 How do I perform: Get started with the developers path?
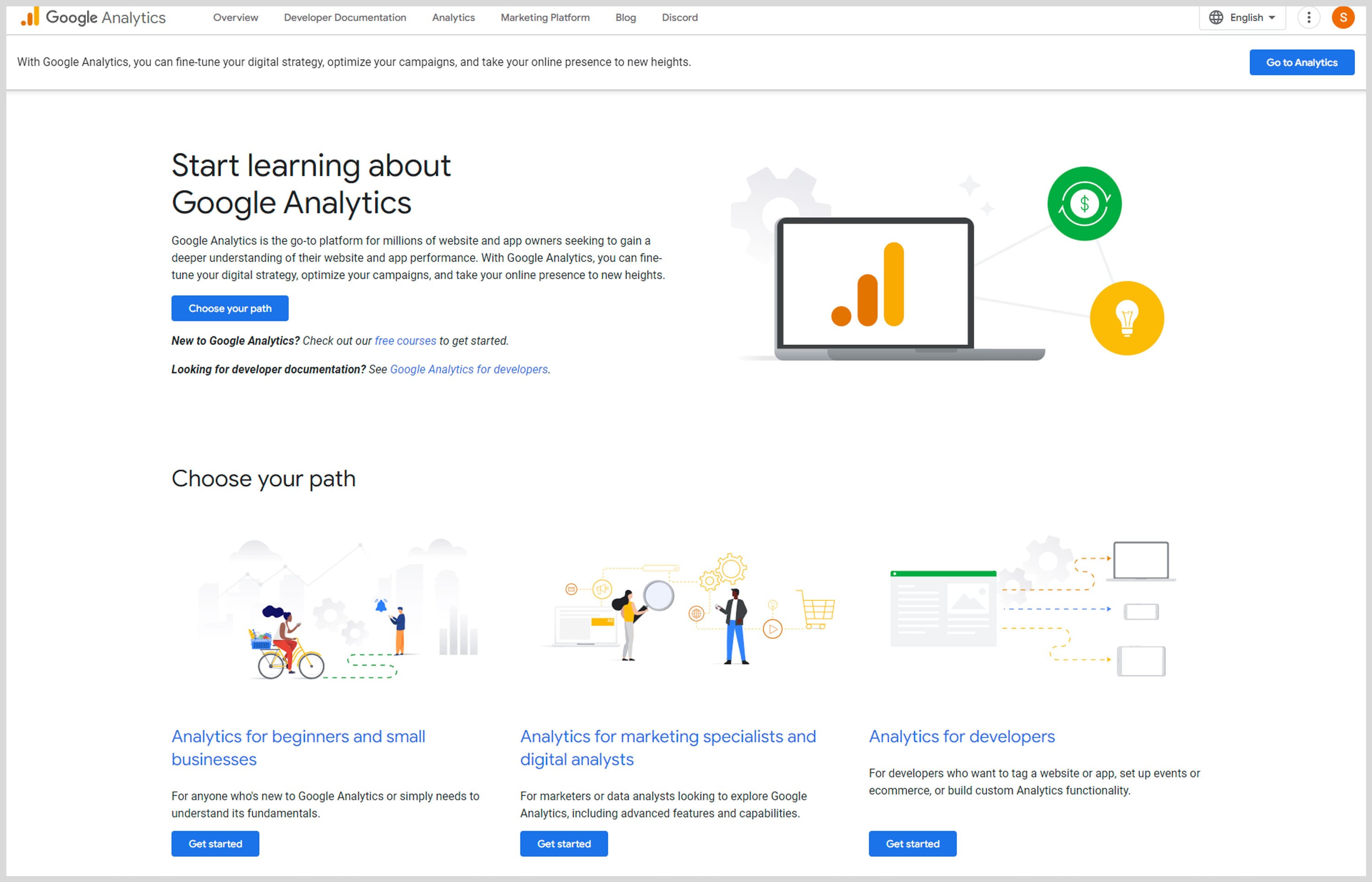[x=912, y=843]
